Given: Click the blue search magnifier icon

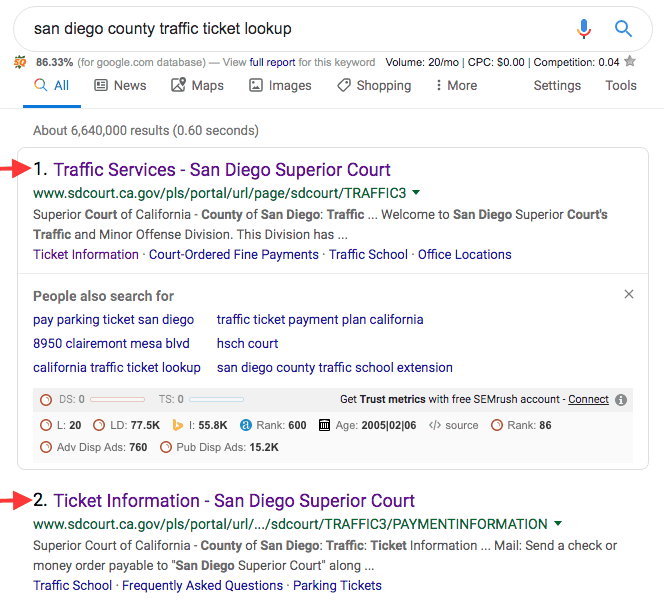Looking at the screenshot, I should coord(623,29).
